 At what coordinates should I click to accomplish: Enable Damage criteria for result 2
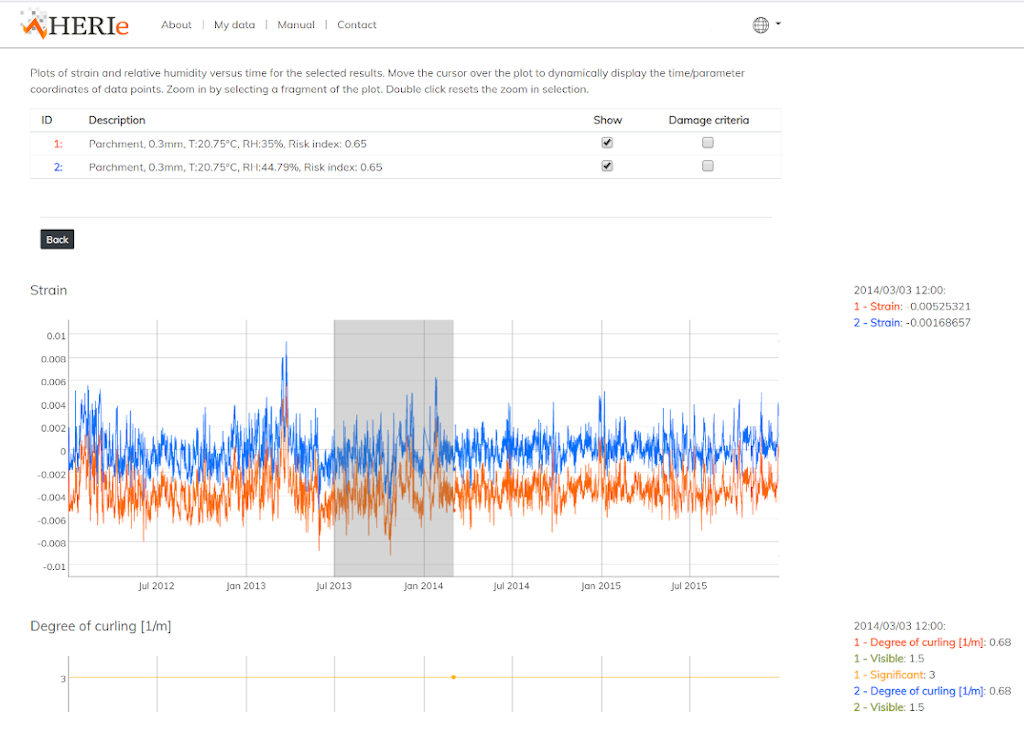[708, 167]
